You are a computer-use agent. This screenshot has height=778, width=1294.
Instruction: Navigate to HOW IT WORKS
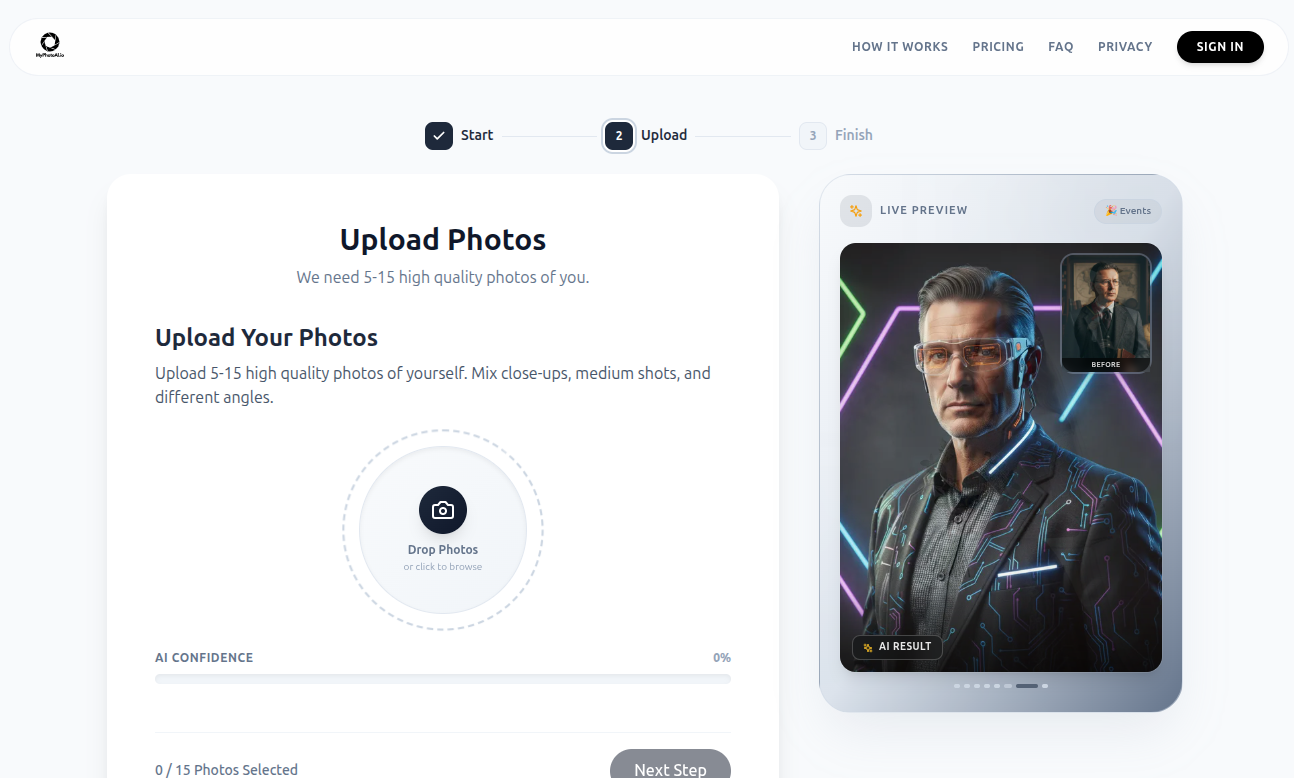899,46
